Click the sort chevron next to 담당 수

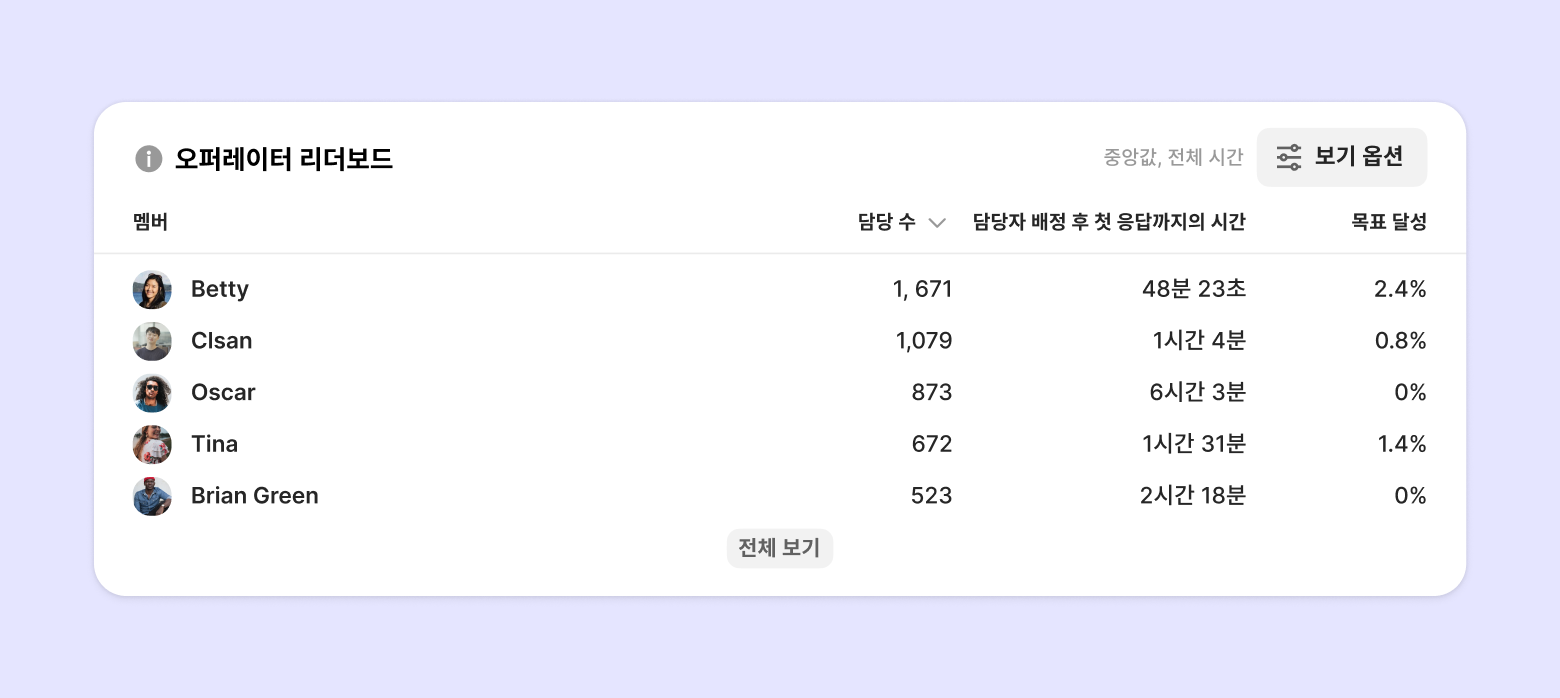point(937,223)
